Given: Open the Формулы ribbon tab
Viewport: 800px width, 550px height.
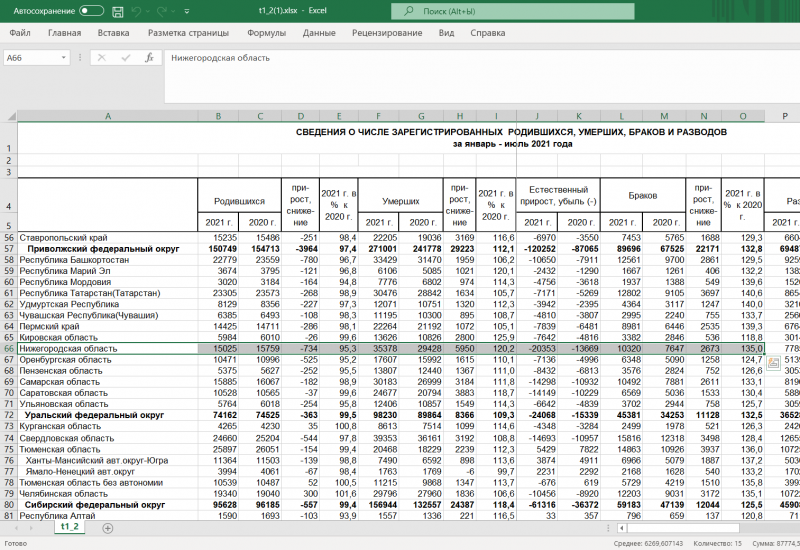Looking at the screenshot, I should 266,33.
